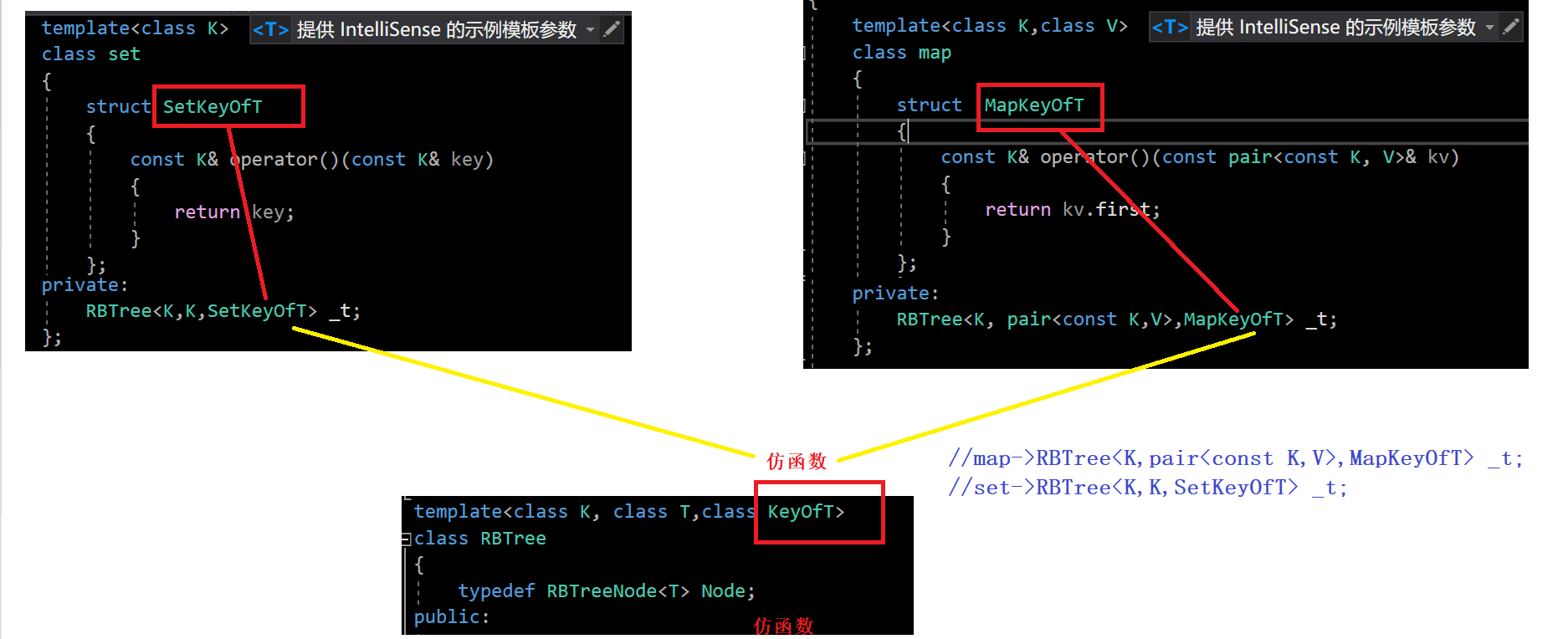
Task: Click the IntelliSense sample template text in map window
Action: point(1336,28)
